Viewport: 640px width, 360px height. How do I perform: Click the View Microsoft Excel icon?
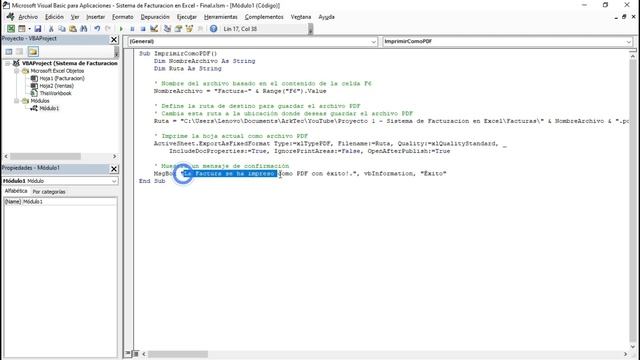point(11,29)
